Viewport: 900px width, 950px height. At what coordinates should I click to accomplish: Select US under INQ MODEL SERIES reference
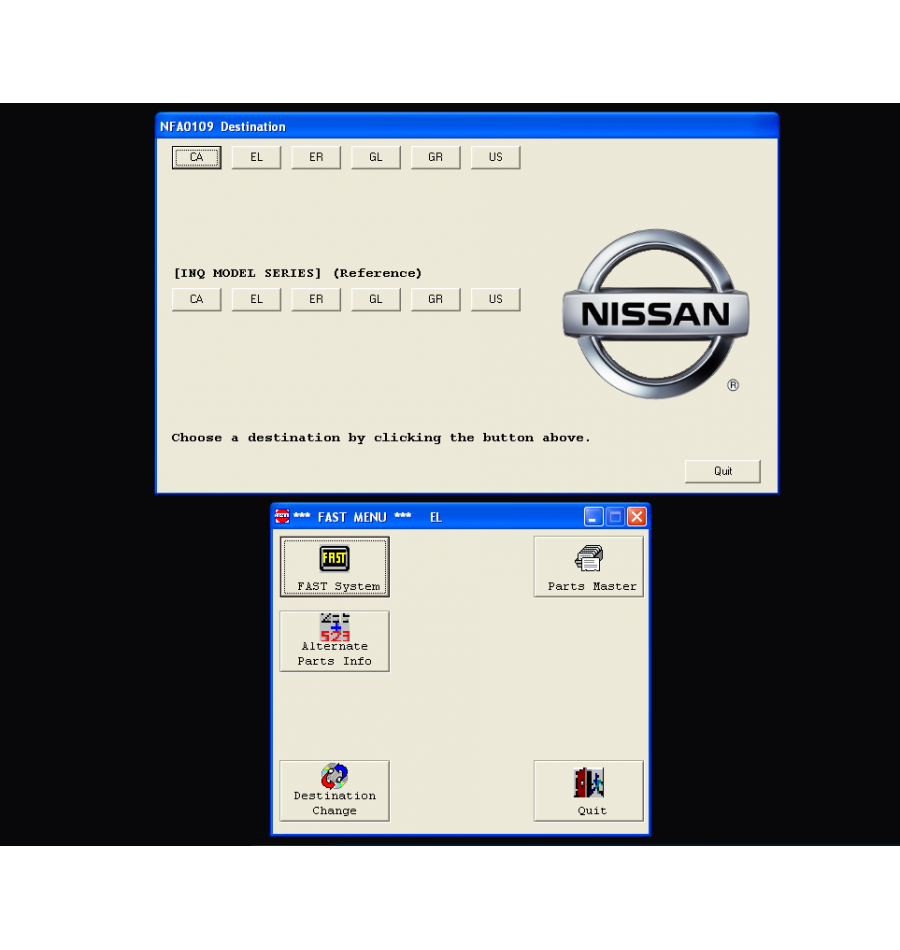[x=496, y=299]
